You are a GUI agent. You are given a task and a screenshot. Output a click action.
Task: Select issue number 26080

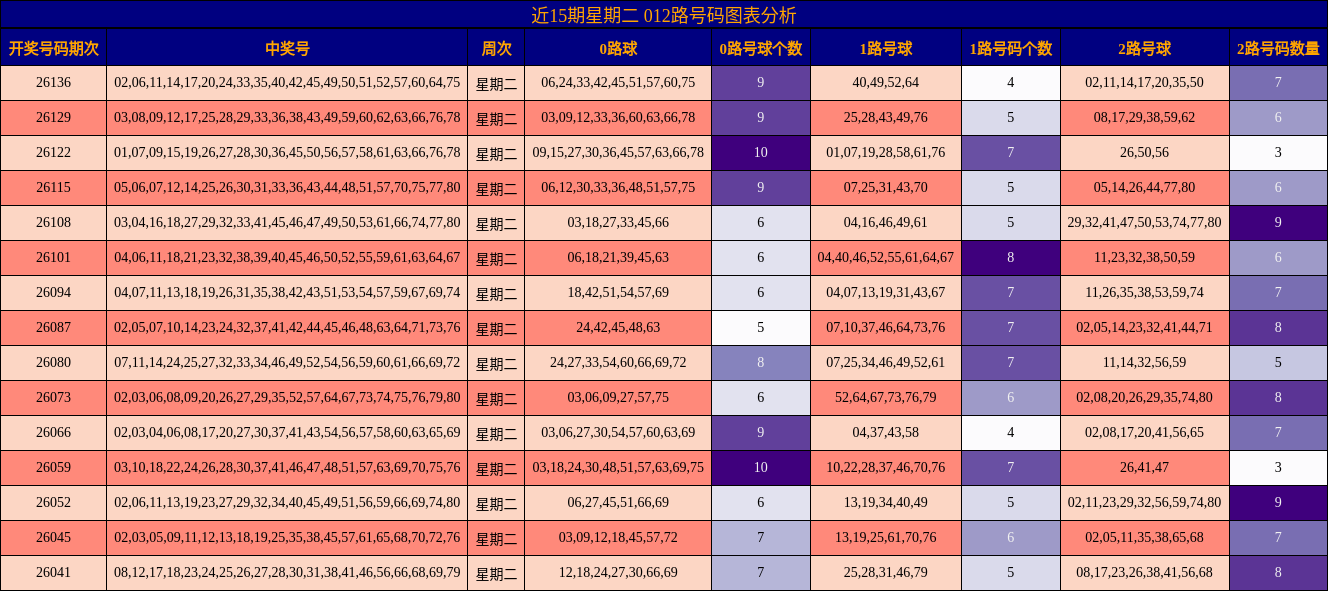click(x=53, y=363)
